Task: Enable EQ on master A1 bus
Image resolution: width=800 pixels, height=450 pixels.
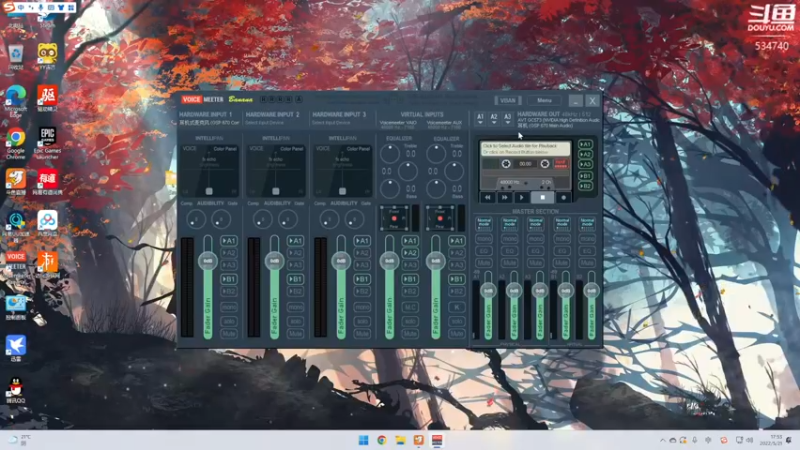Action: tap(484, 251)
